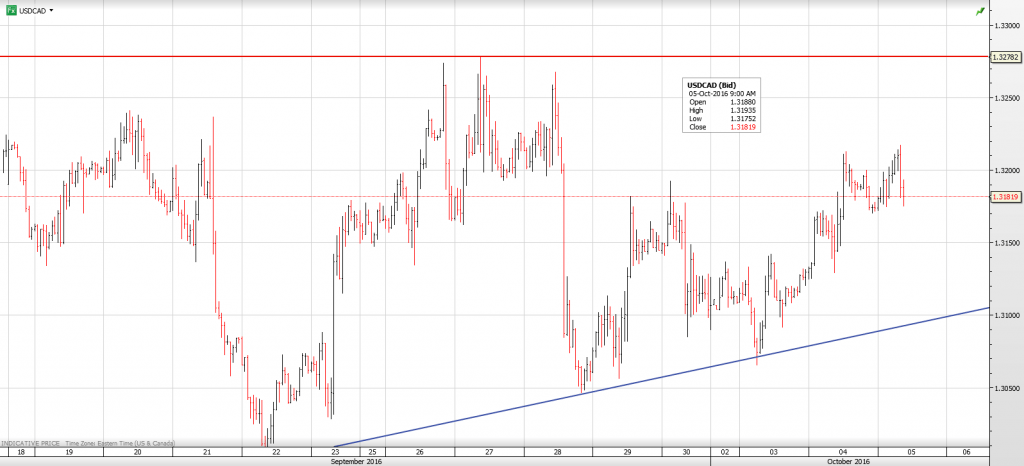Viewport: 1024px width, 466px height.
Task: Click the 1.33000 price axis label
Action: pyautogui.click(x=1006, y=25)
